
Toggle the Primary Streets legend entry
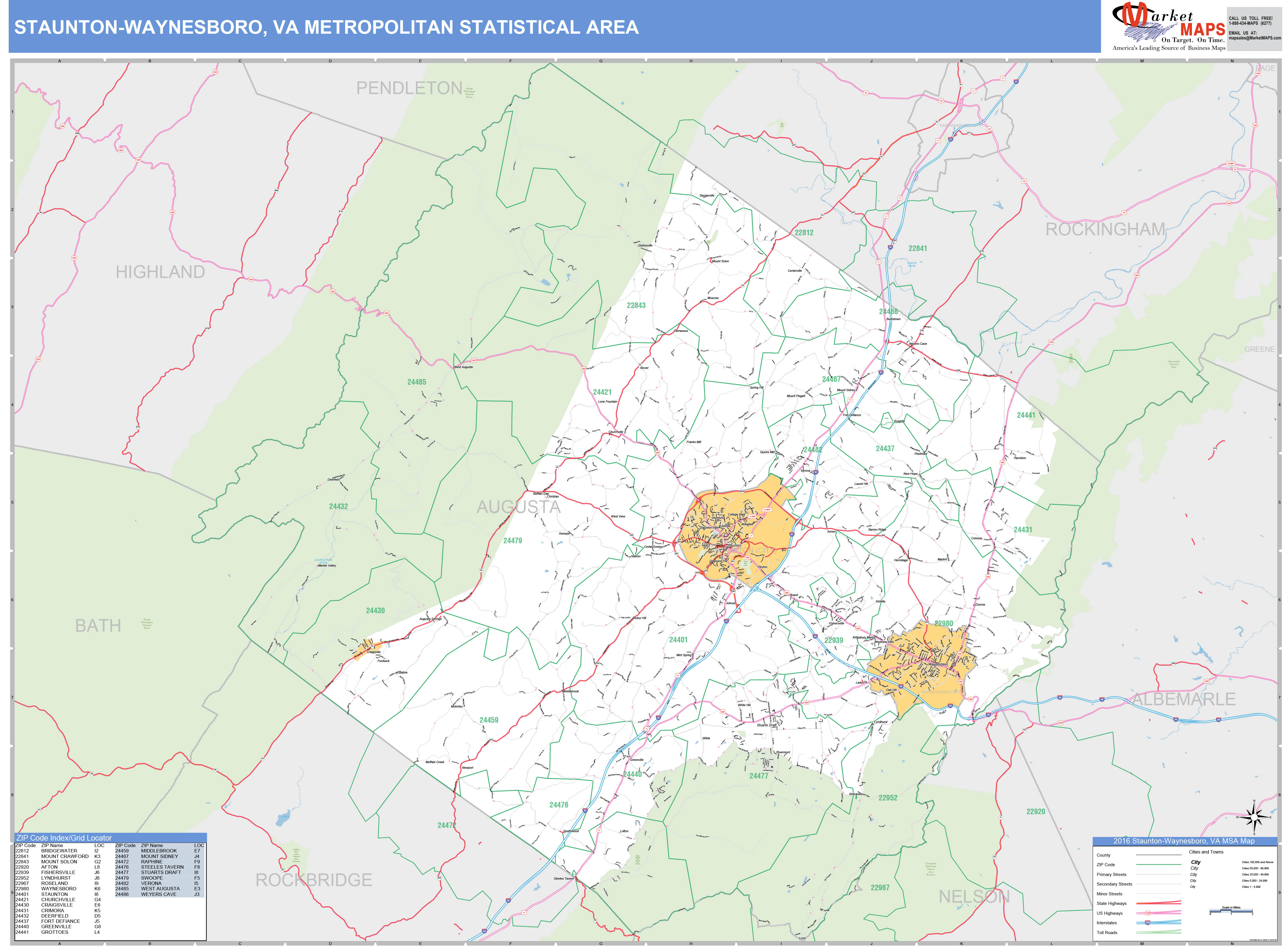click(x=1159, y=874)
